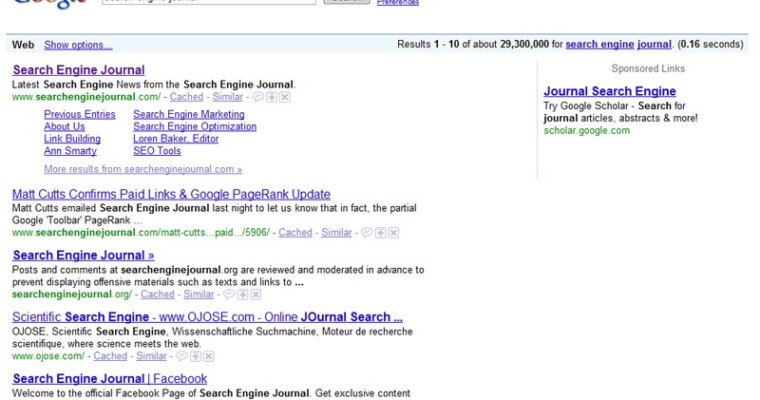Click the searchenginejournal.org/ green URL text
The height and width of the screenshot is (400, 760).
[72, 294]
